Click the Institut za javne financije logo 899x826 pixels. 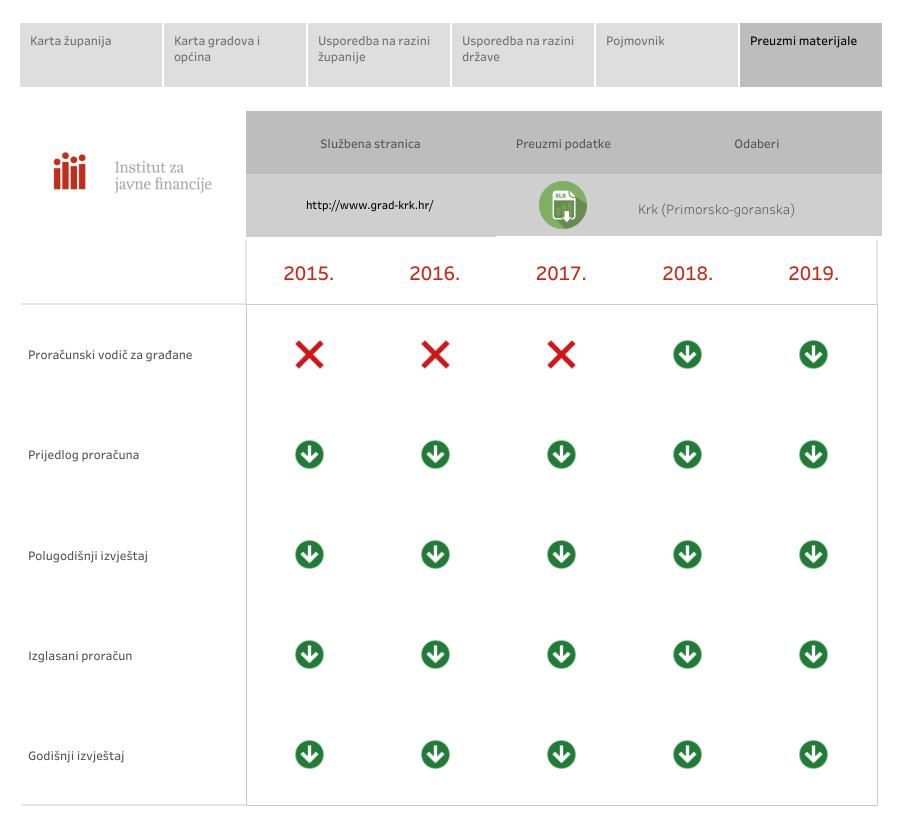click(x=133, y=175)
